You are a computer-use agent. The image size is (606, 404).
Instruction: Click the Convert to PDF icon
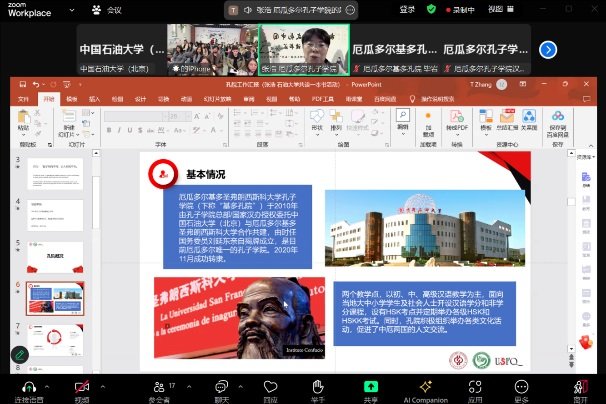click(457, 116)
